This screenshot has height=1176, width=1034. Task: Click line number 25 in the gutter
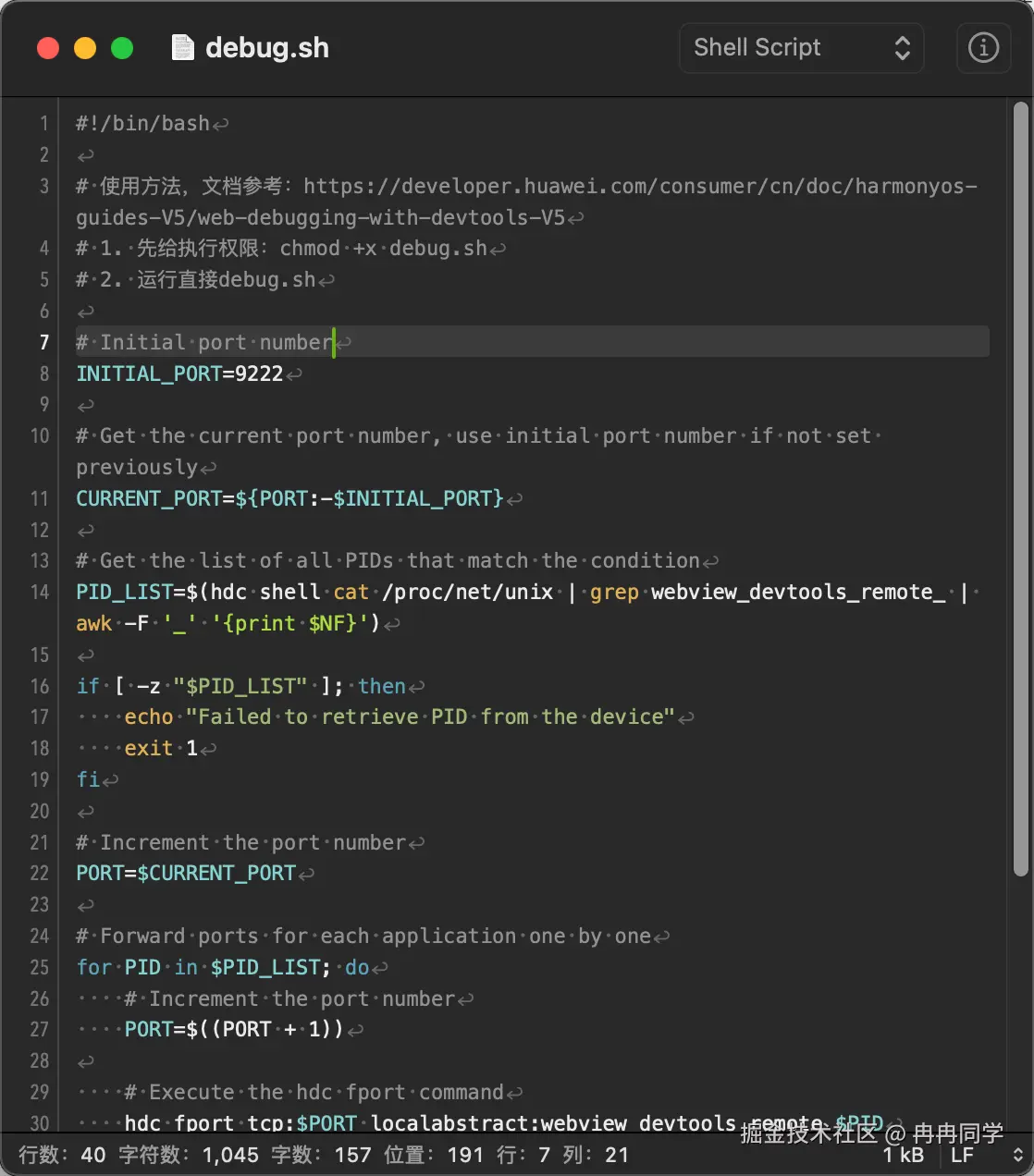pyautogui.click(x=40, y=967)
